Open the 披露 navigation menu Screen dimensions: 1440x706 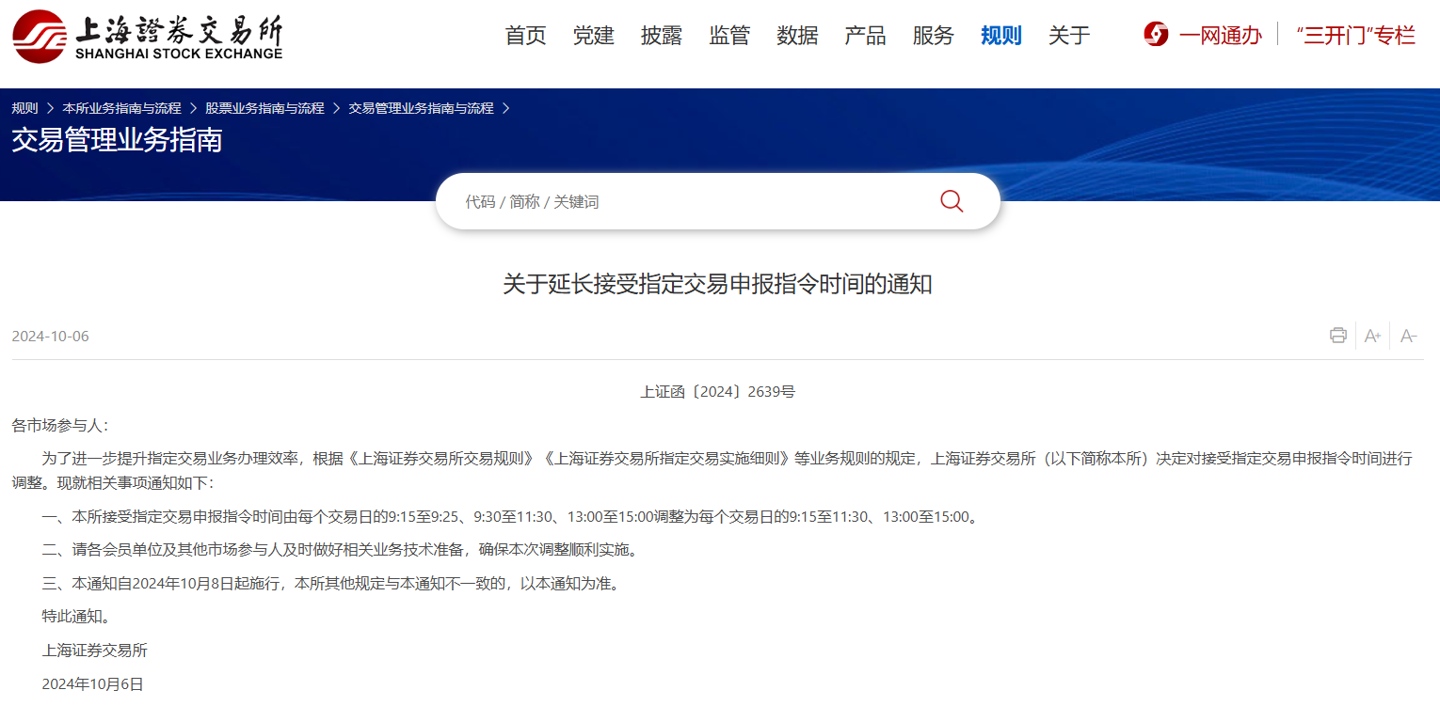pyautogui.click(x=661, y=35)
